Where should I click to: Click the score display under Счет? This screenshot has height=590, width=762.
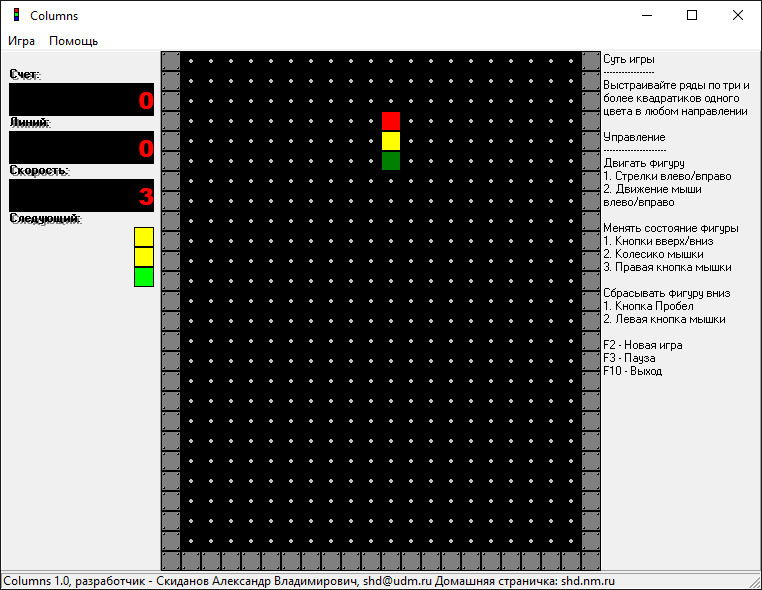coord(81,100)
